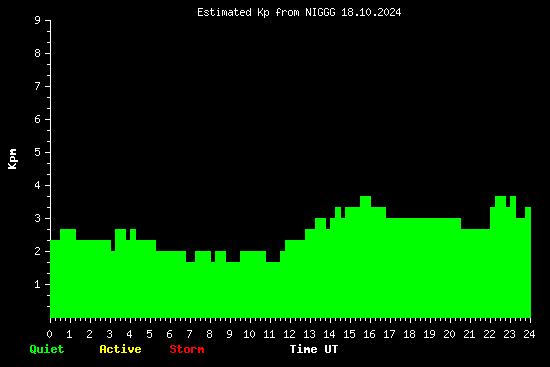
Task: Click the hour 0 tick label
Action: pos(49,334)
